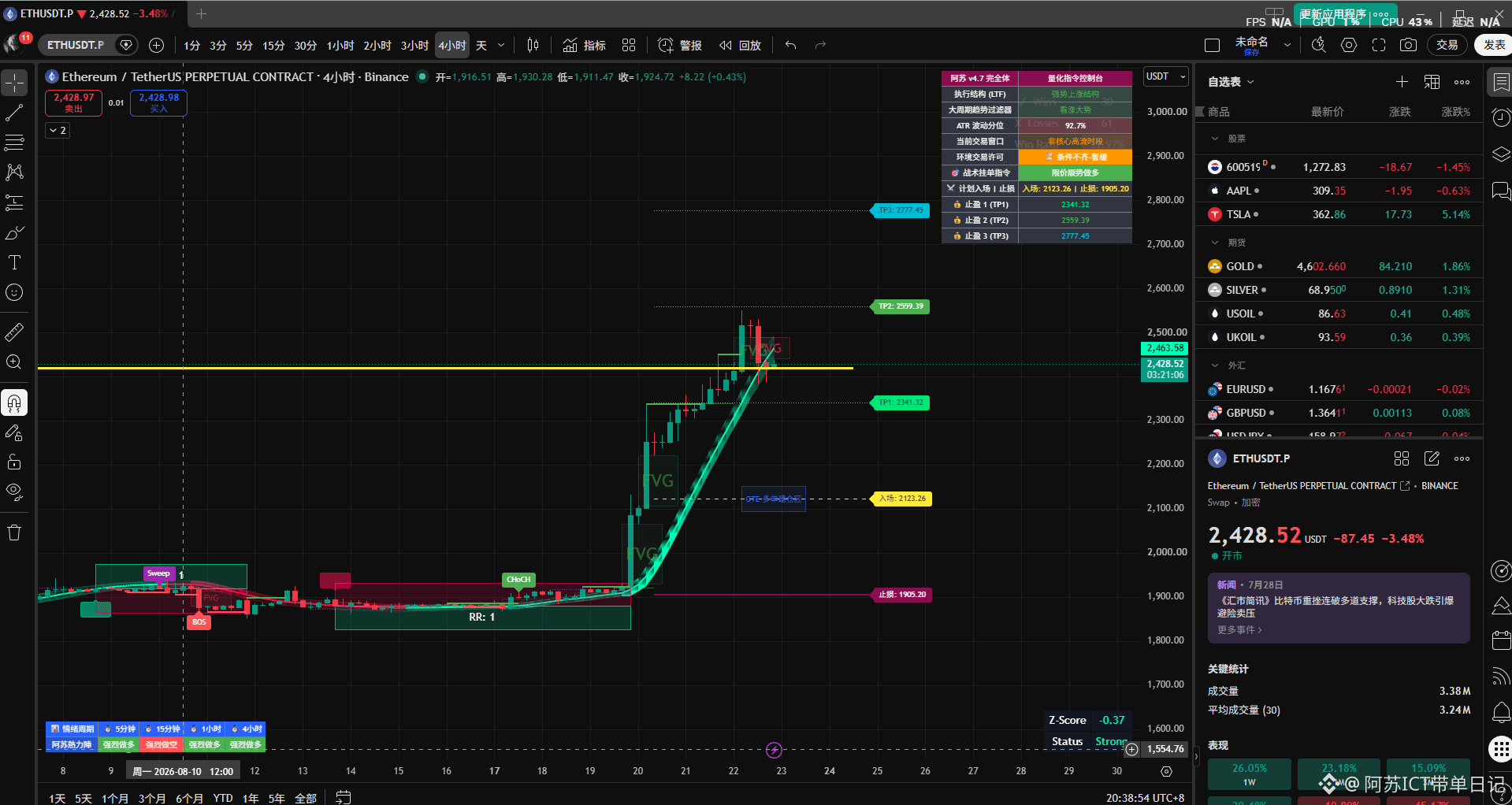This screenshot has width=1512, height=805.
Task: Open the 交易 trading panel
Action: [1447, 45]
